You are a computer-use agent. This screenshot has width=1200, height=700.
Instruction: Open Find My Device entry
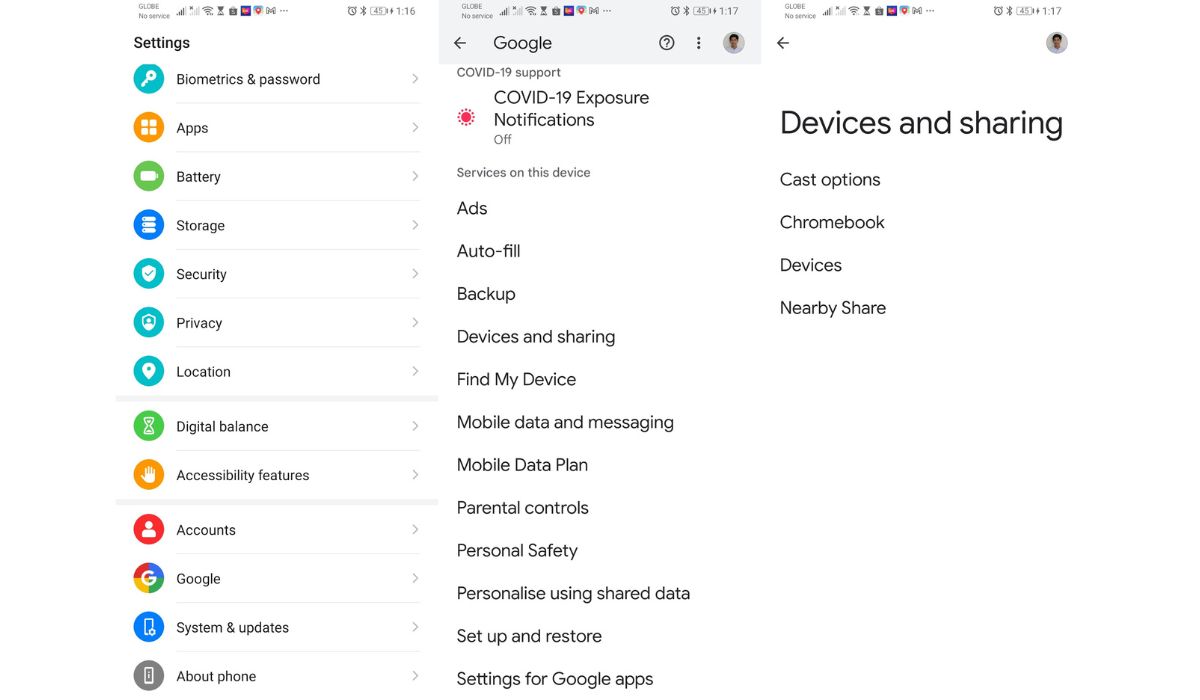[516, 380]
